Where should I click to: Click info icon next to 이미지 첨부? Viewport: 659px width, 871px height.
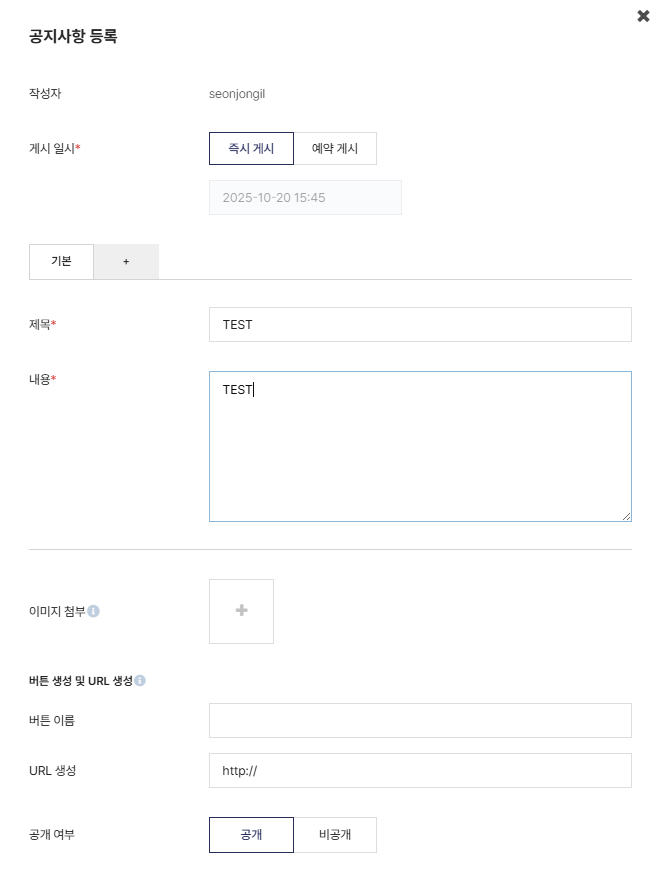click(93, 611)
